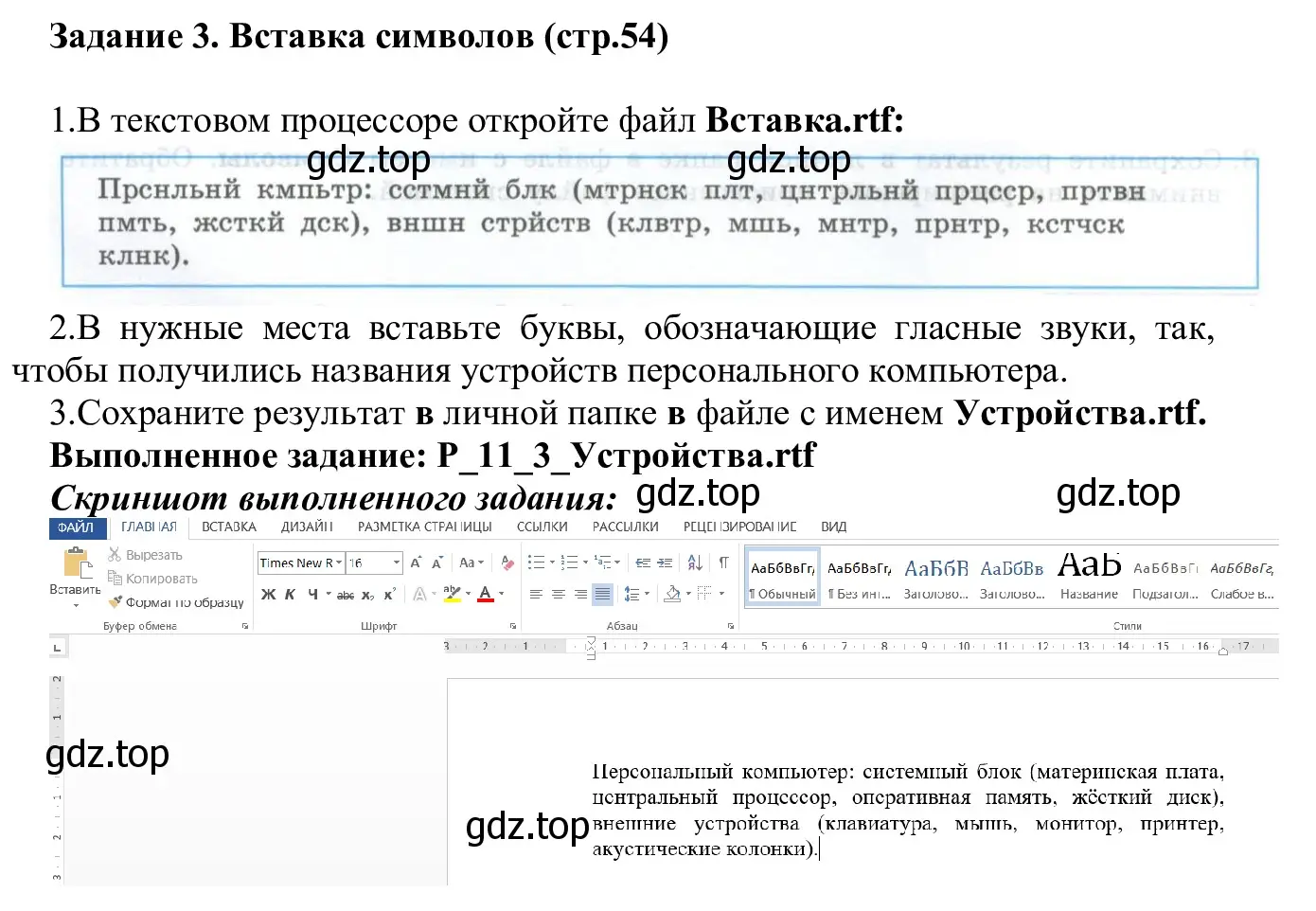Click the text effects A icon
Viewport: 1316px width, 911px height.
(419, 595)
